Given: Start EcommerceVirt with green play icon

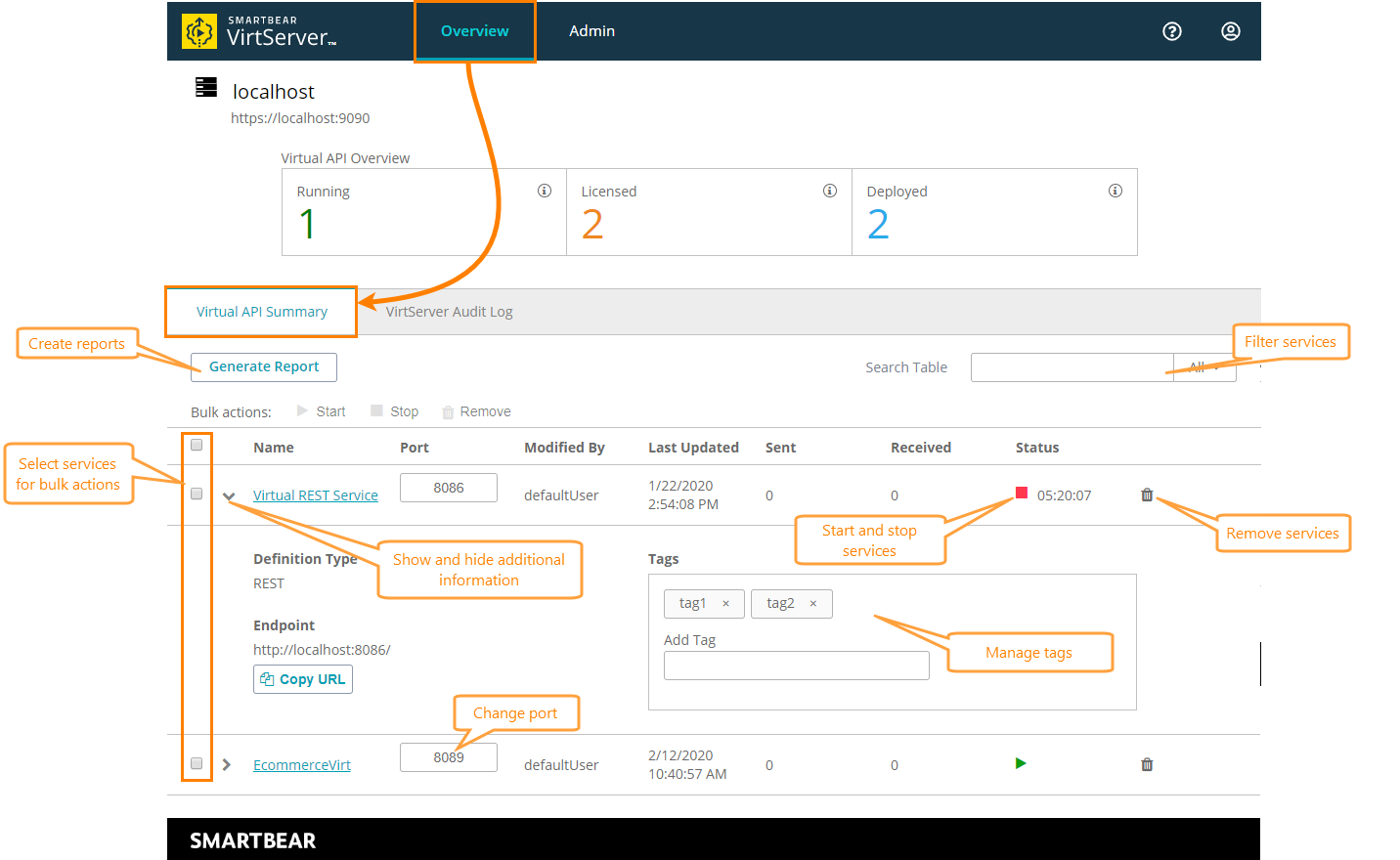Looking at the screenshot, I should point(1021,763).
